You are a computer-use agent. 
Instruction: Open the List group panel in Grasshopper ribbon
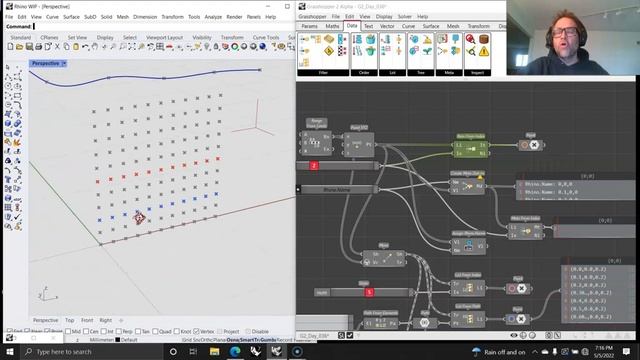point(392,73)
